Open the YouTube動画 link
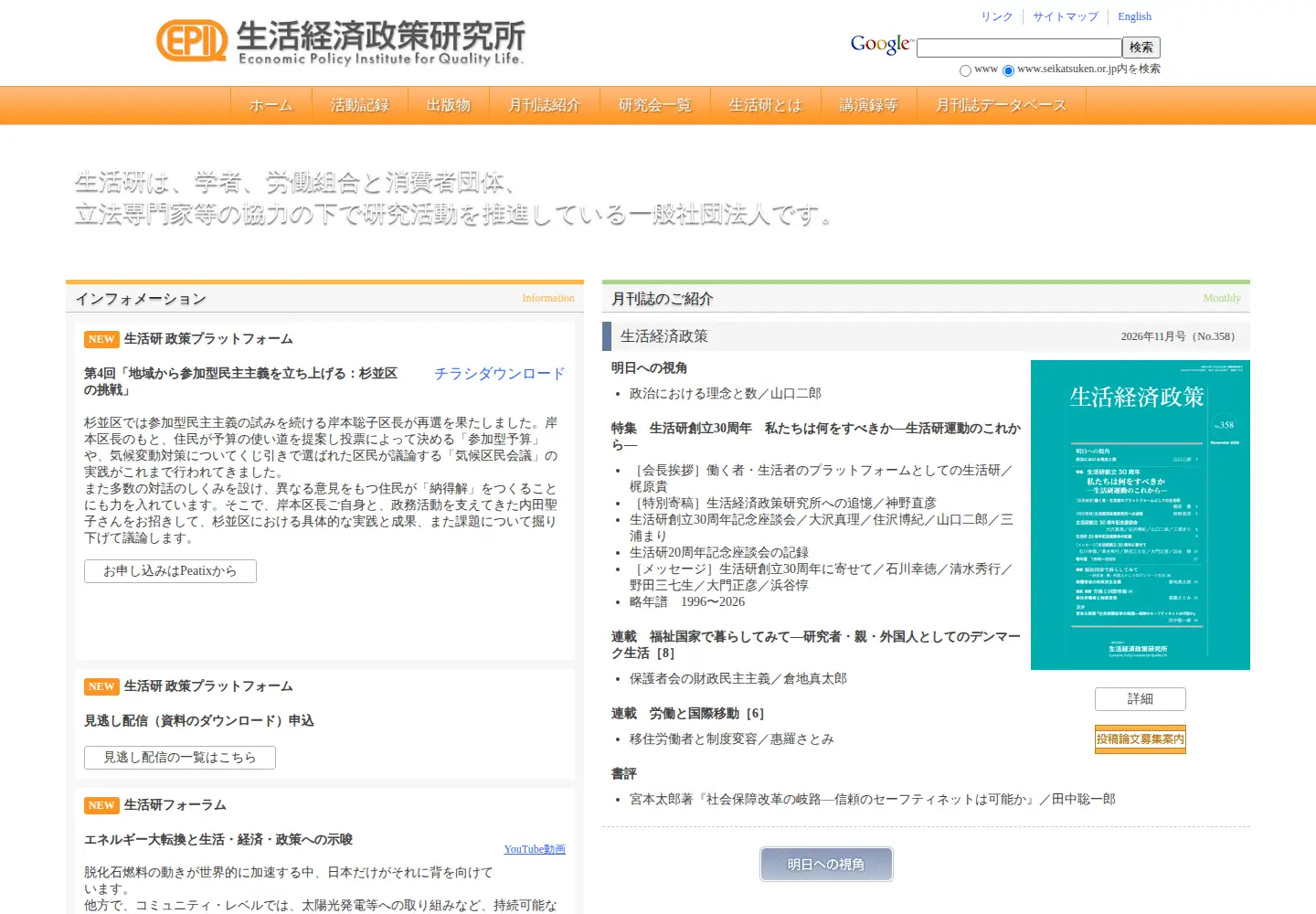Image resolution: width=1316 pixels, height=914 pixels. tap(535, 849)
